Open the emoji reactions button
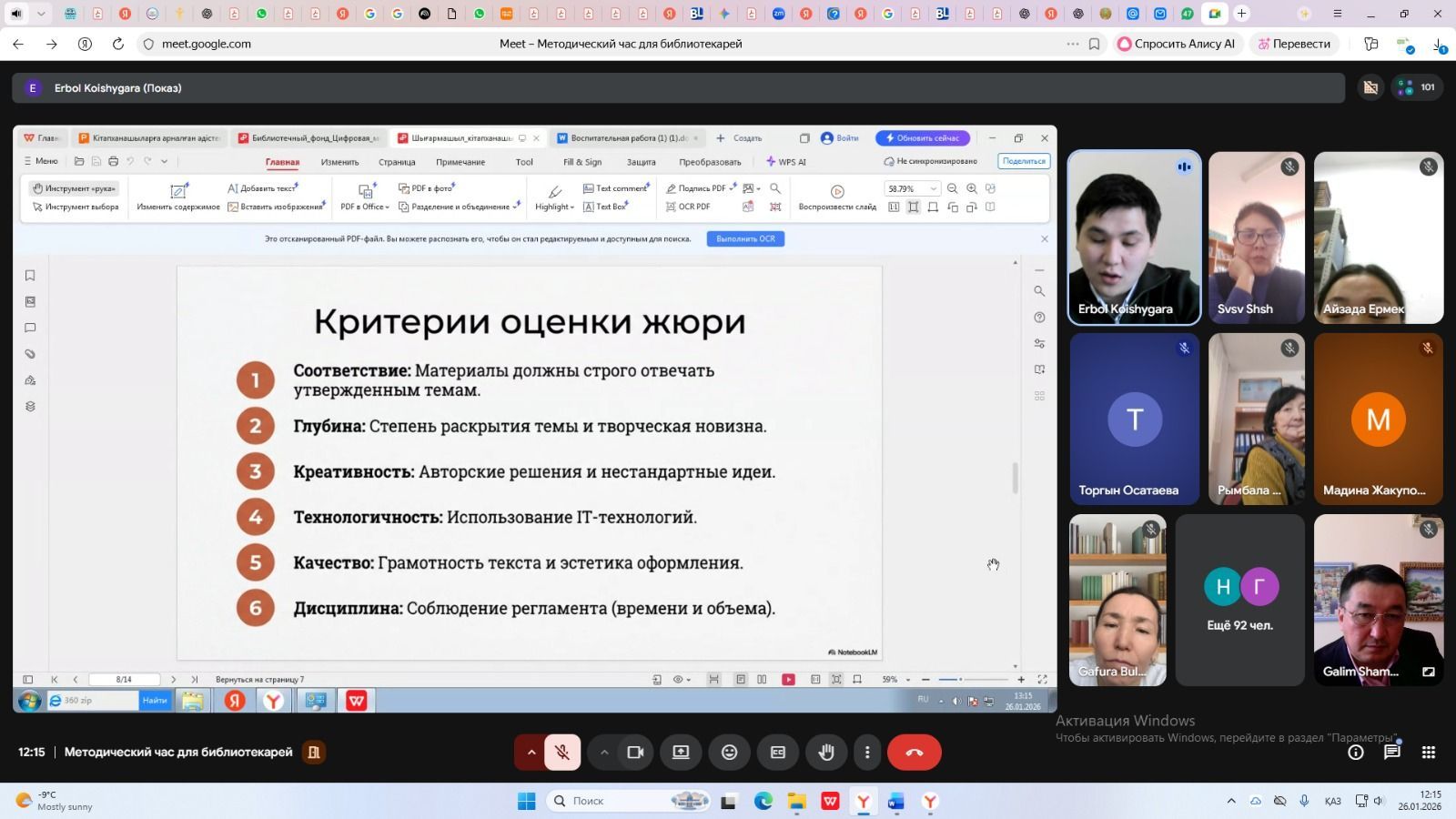1456x819 pixels. pos(729,753)
